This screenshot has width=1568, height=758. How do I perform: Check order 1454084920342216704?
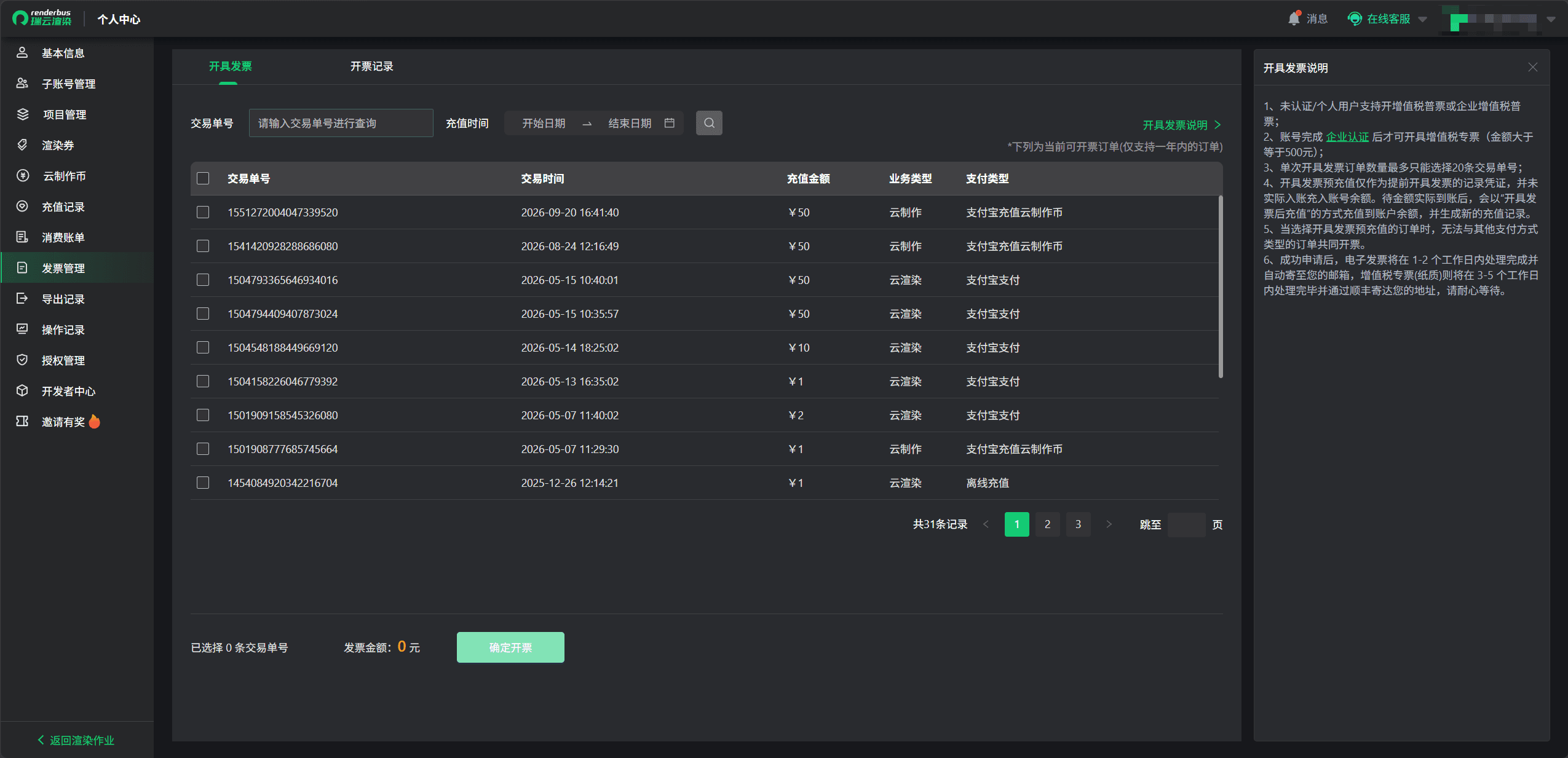[203, 483]
